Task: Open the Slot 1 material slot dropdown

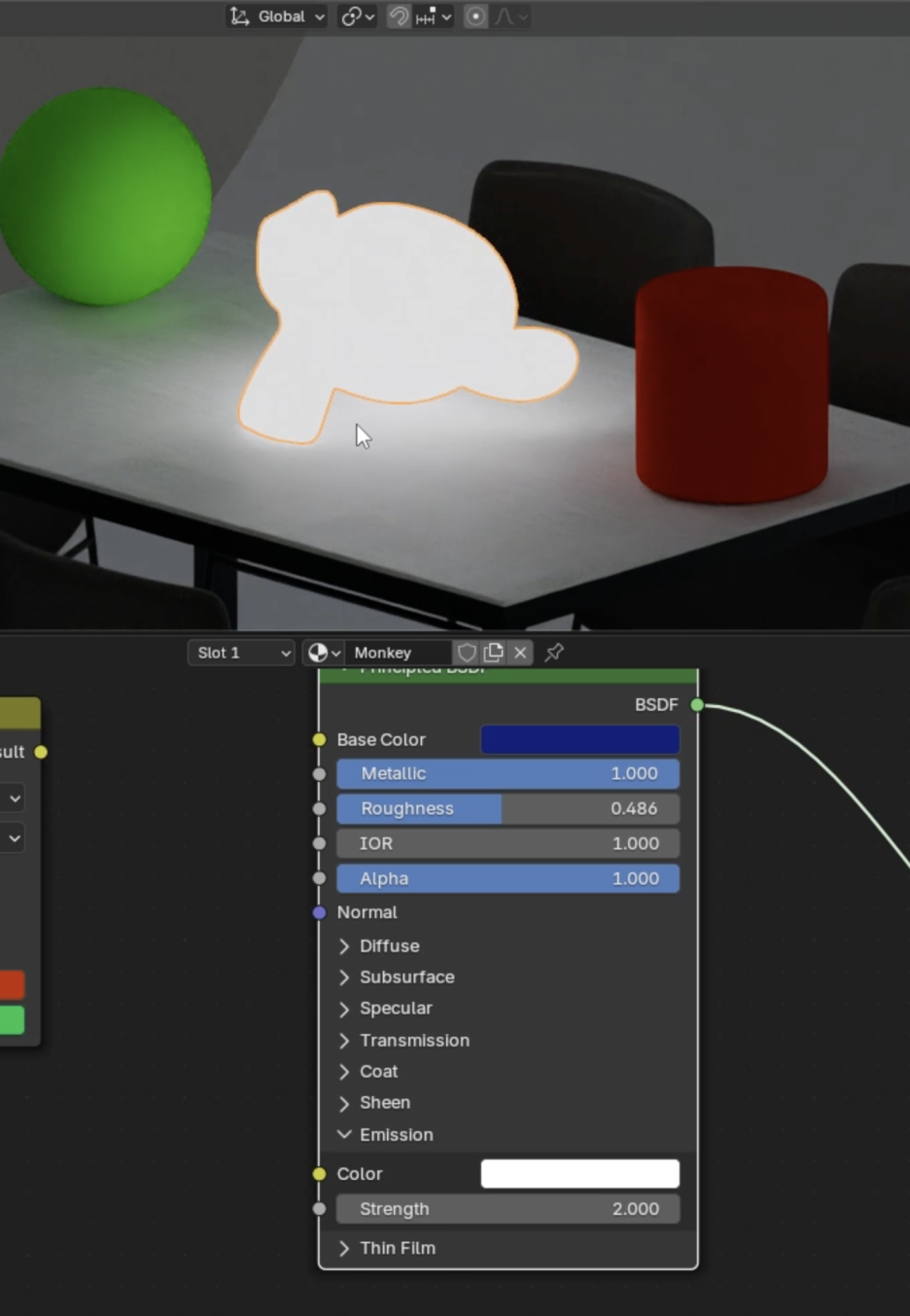Action: [241, 653]
